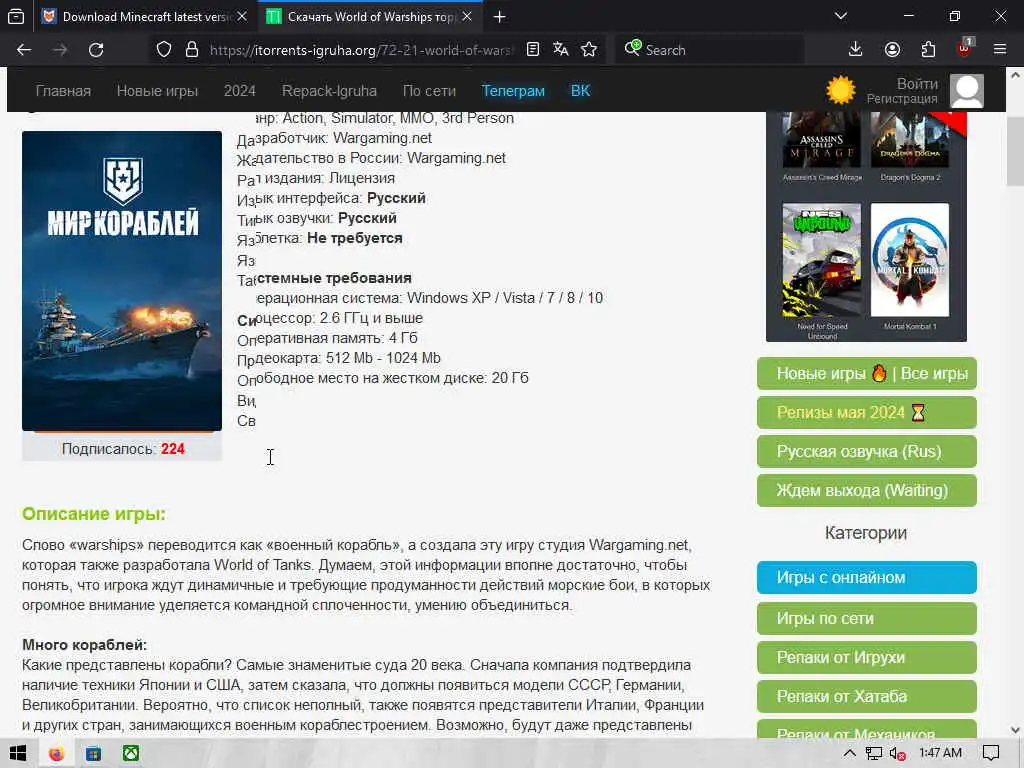Viewport: 1024px width, 768px height.
Task: Open the 2024 navigation item
Action: pos(240,91)
